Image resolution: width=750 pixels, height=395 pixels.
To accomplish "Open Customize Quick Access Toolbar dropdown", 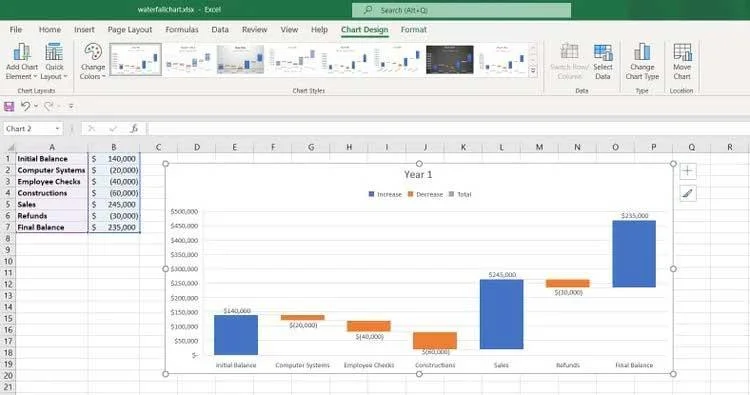I will [x=71, y=106].
